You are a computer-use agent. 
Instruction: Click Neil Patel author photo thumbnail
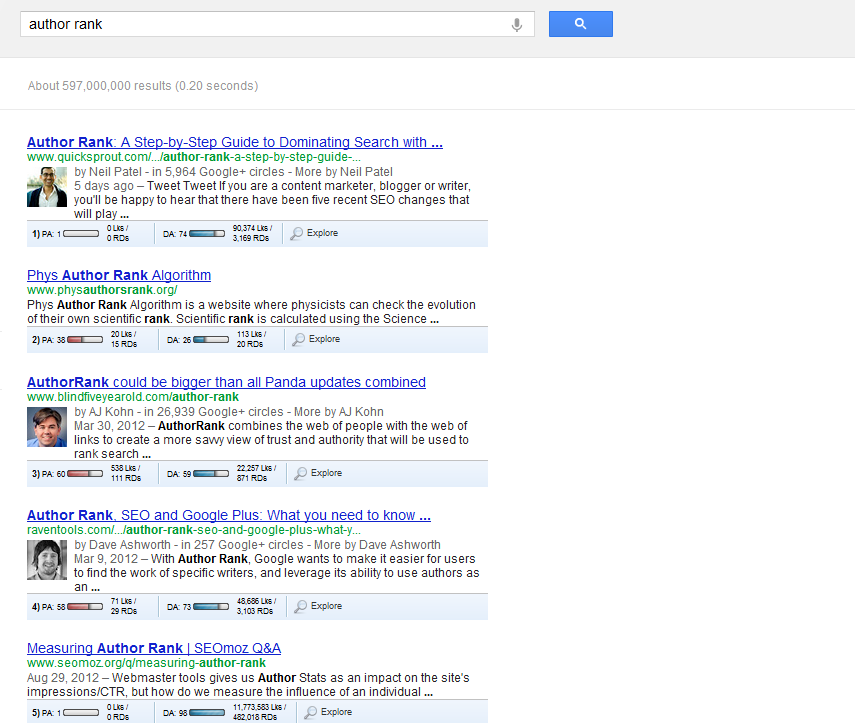[x=47, y=187]
